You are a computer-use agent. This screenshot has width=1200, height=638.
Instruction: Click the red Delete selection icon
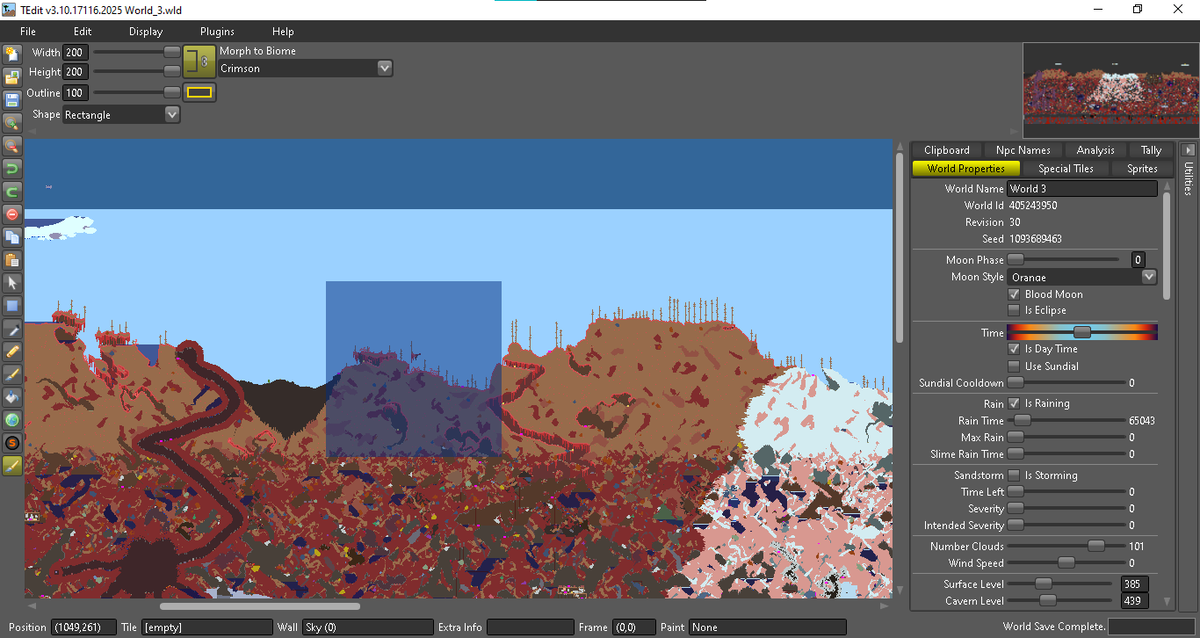coord(12,214)
